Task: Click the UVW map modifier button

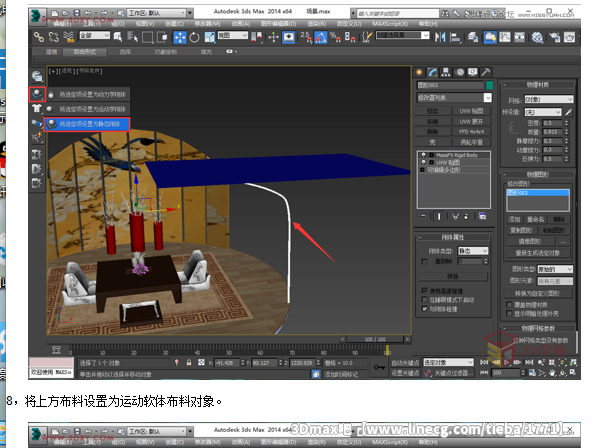Action: coord(470,110)
